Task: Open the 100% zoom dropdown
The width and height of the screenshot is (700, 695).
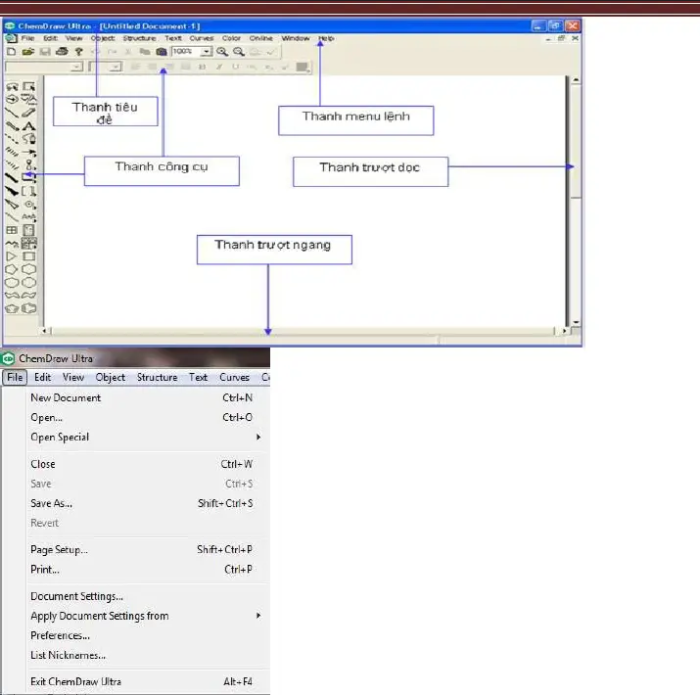Action: click(x=206, y=52)
